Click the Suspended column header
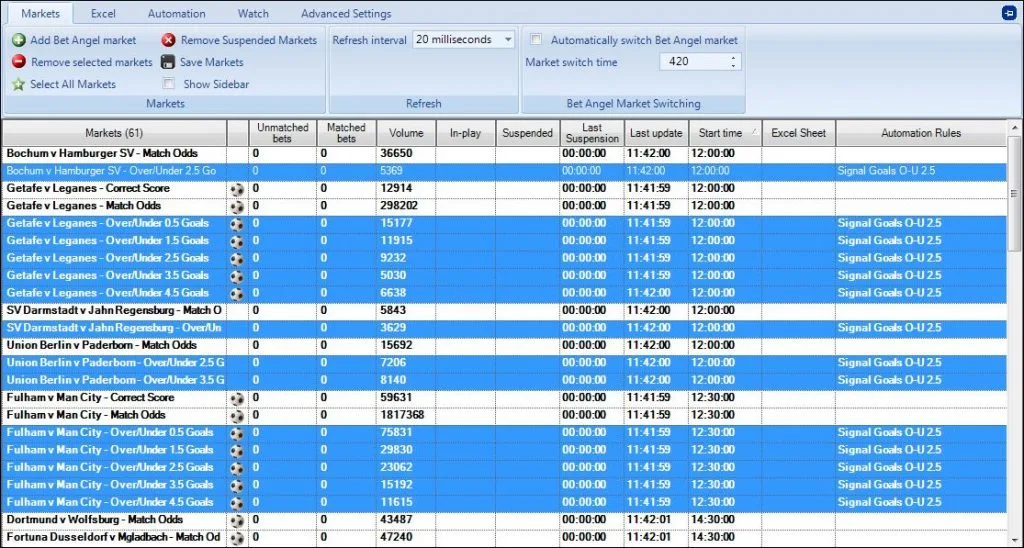1024x548 pixels. (x=527, y=133)
